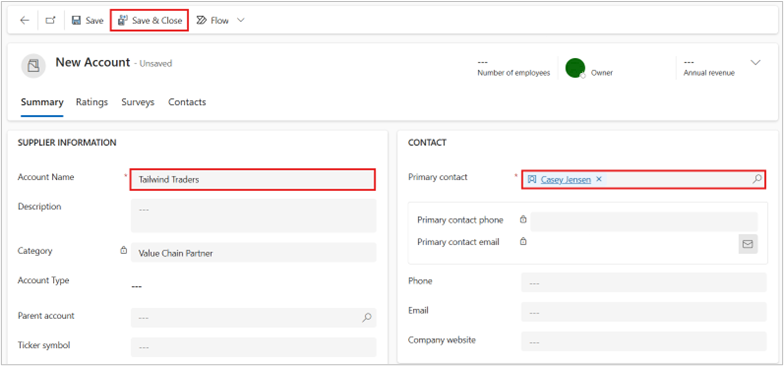Click the Save button
Image resolution: width=784 pixels, height=366 pixels.
88,20
